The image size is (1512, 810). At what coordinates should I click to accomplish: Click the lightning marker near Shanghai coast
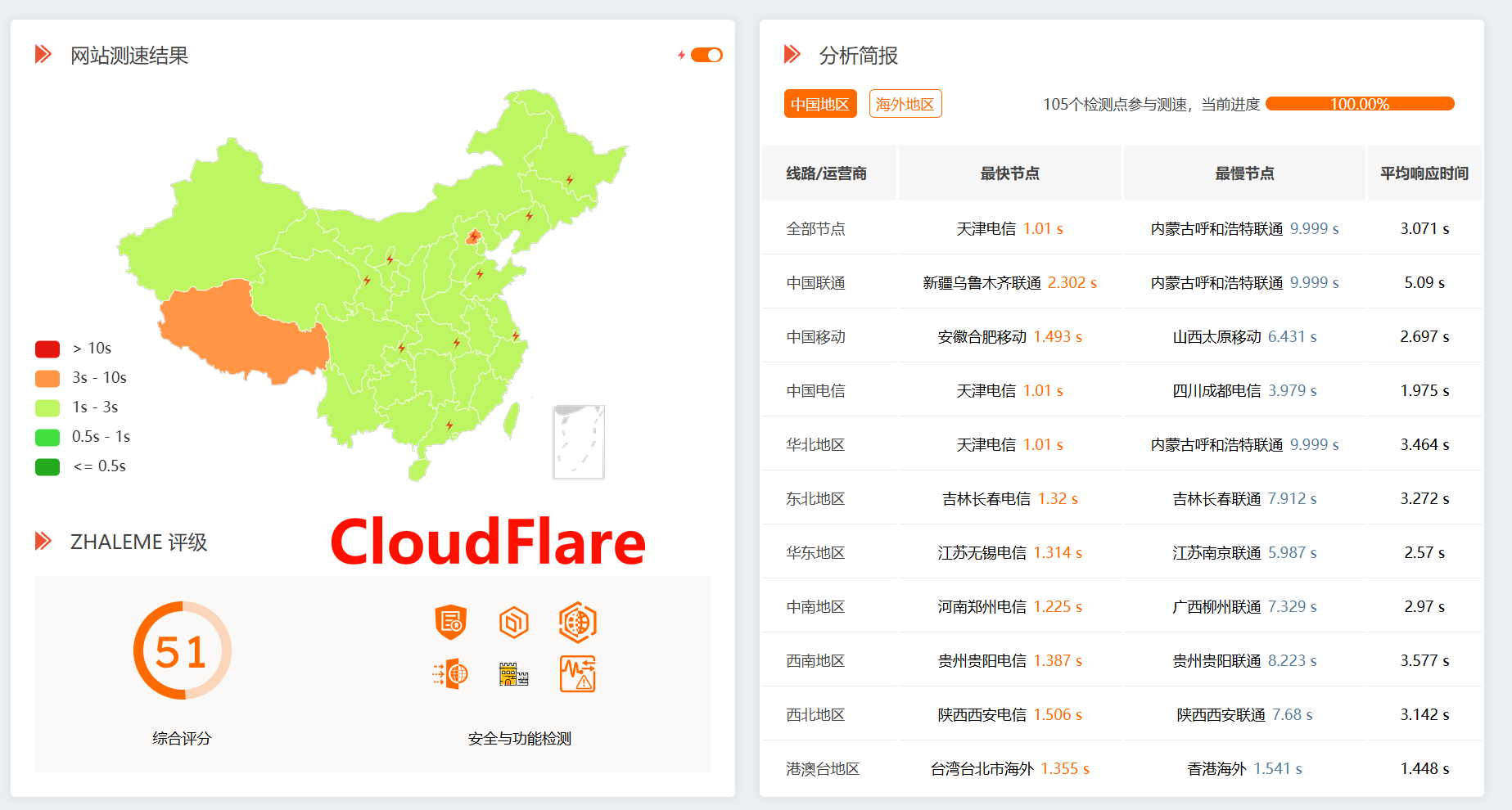click(516, 335)
